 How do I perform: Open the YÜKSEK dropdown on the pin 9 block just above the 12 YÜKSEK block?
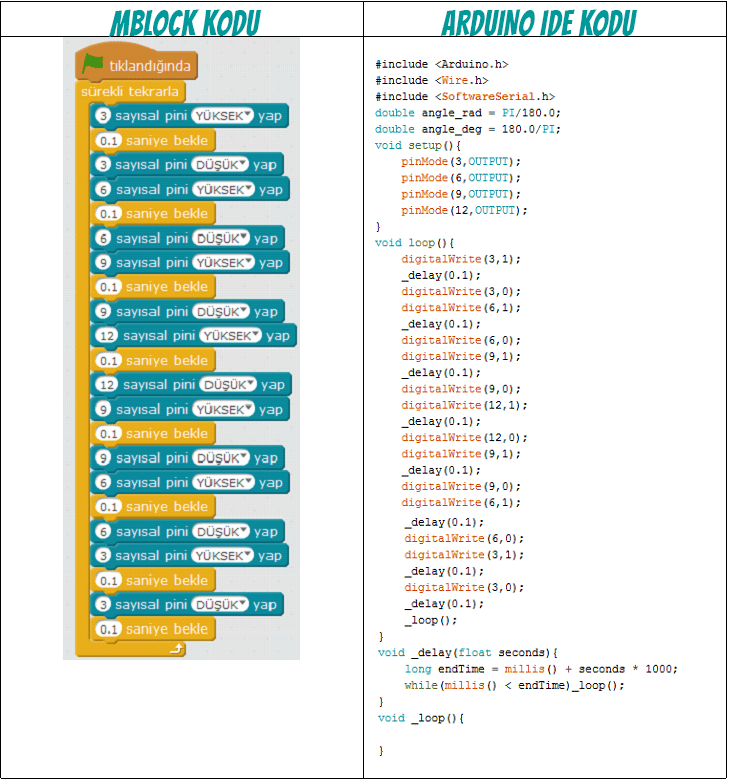pyautogui.click(x=223, y=263)
